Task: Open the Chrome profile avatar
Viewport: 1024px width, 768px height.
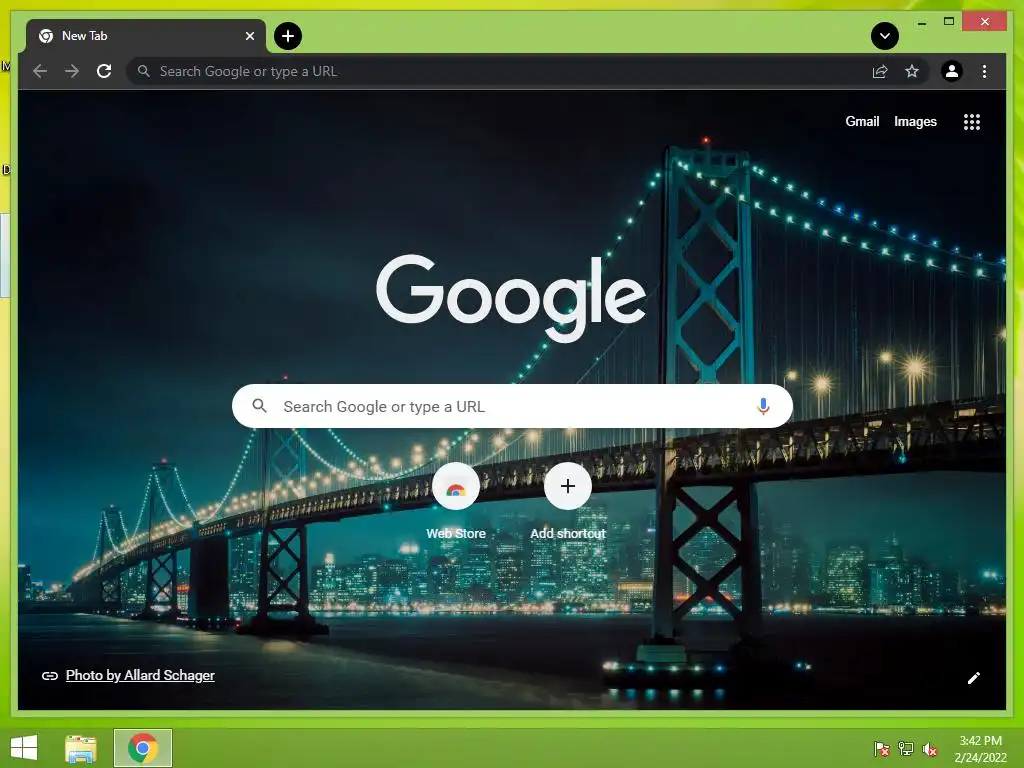Action: point(952,71)
